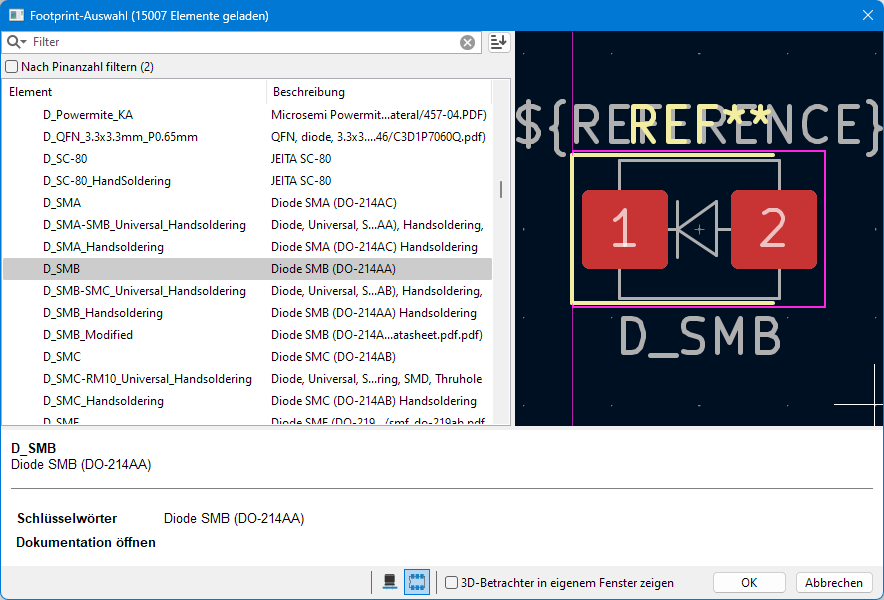The image size is (884, 600).
Task: Enable Nach Pinanzahl filtern checkbox
Action: [12, 67]
